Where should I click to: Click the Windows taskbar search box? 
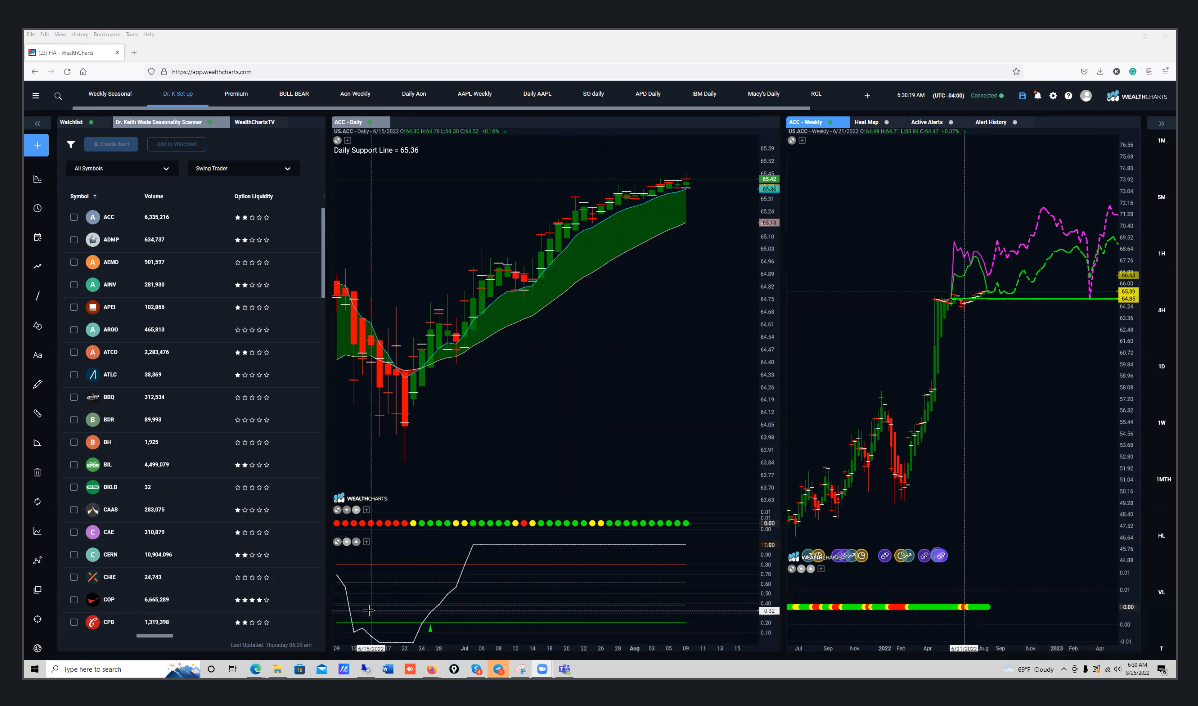point(122,669)
